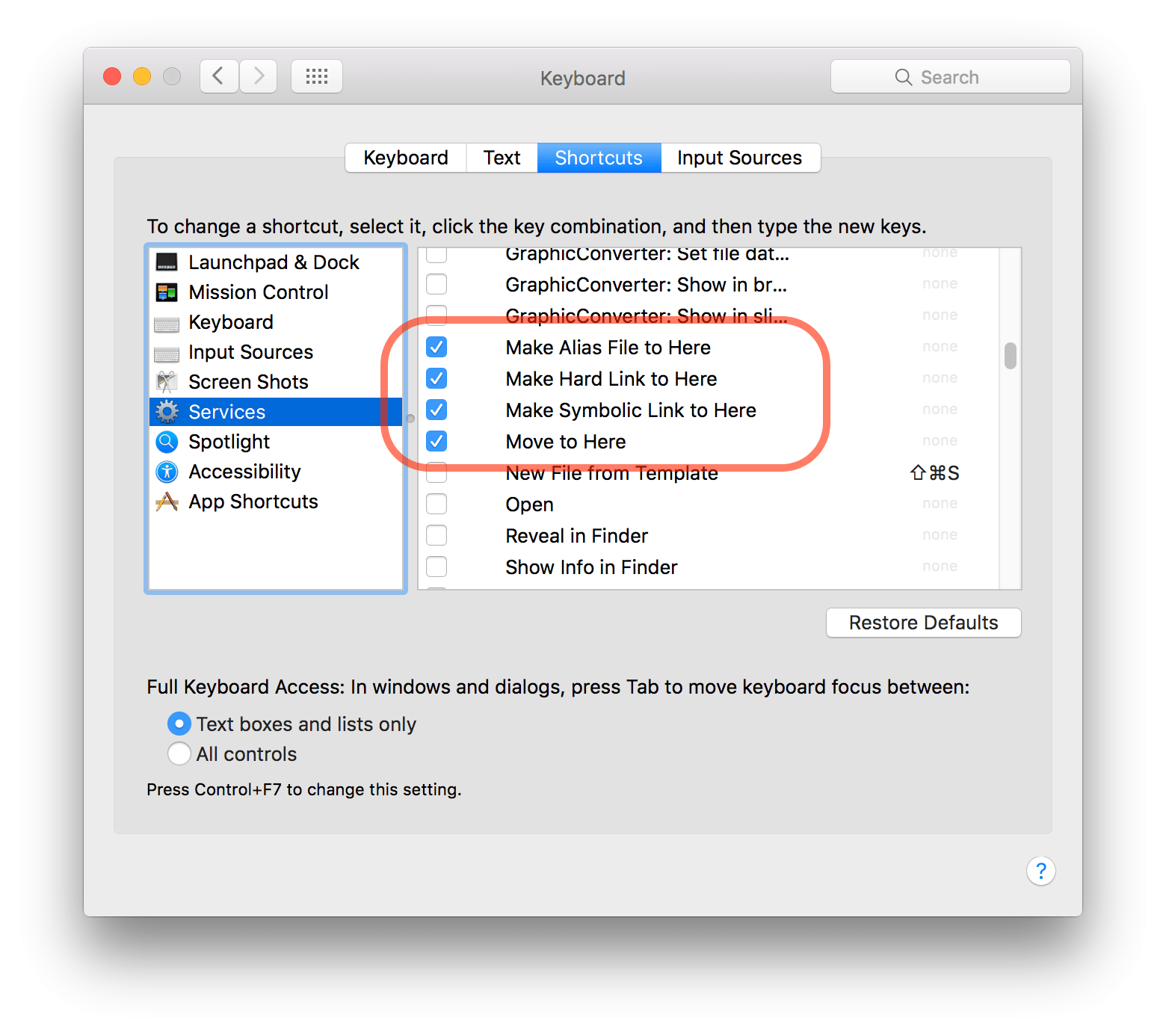Click the Screen Shots camera icon
This screenshot has height=1036, width=1166.
click(166, 381)
